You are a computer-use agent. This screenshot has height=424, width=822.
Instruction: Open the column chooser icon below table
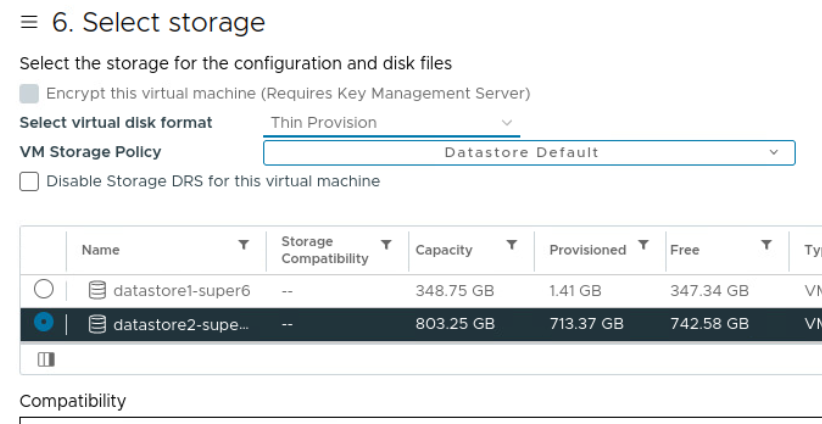[46, 358]
